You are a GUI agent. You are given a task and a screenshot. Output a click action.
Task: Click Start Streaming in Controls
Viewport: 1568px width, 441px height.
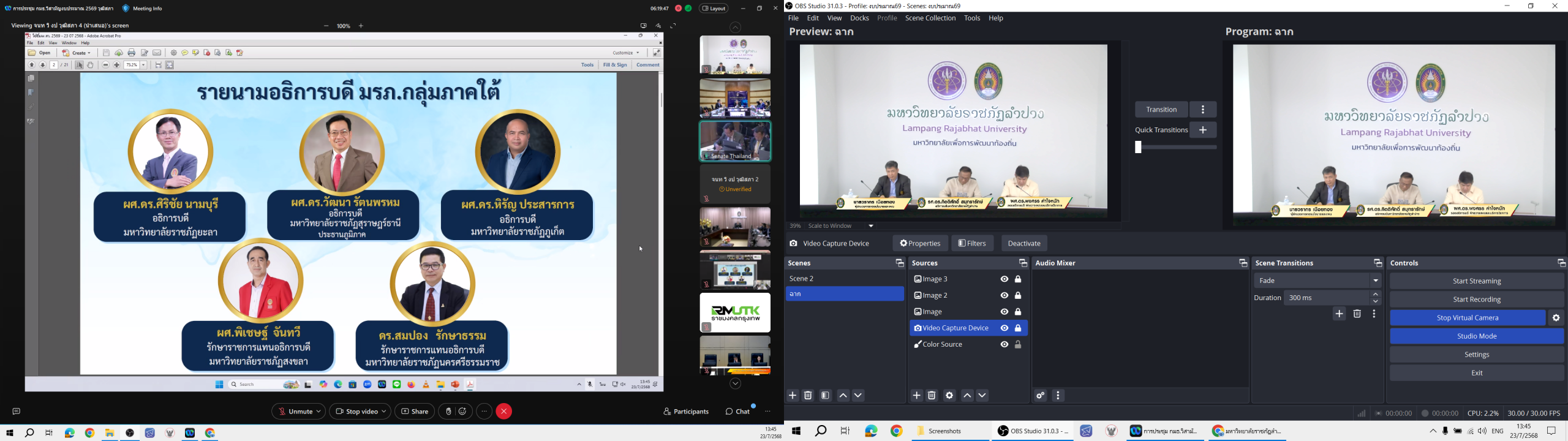[1476, 281]
